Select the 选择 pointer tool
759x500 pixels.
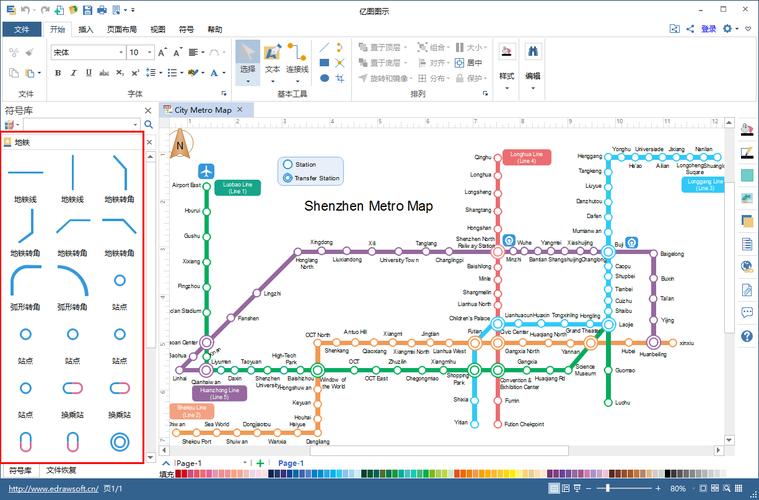(x=247, y=62)
